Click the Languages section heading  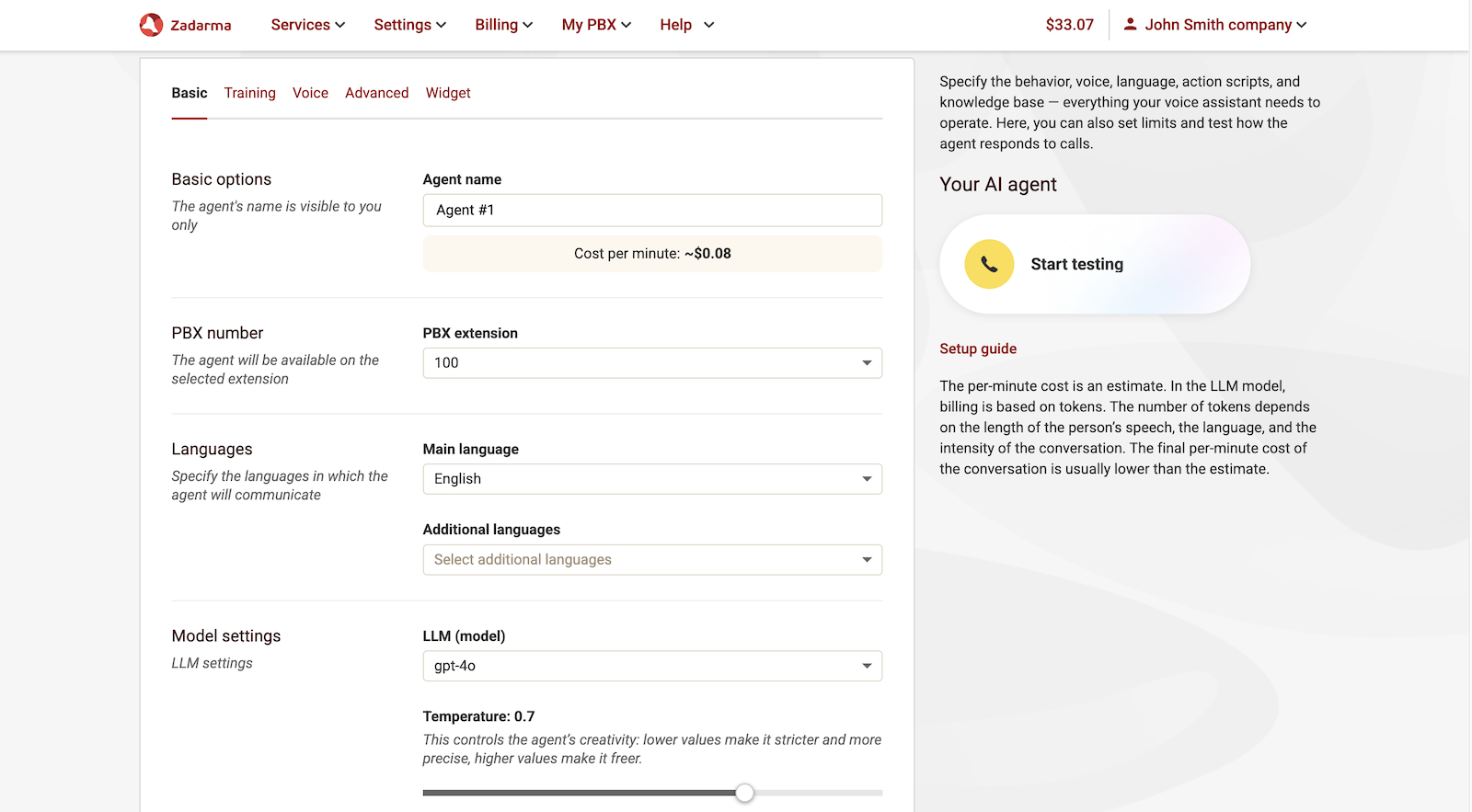pyautogui.click(x=212, y=449)
